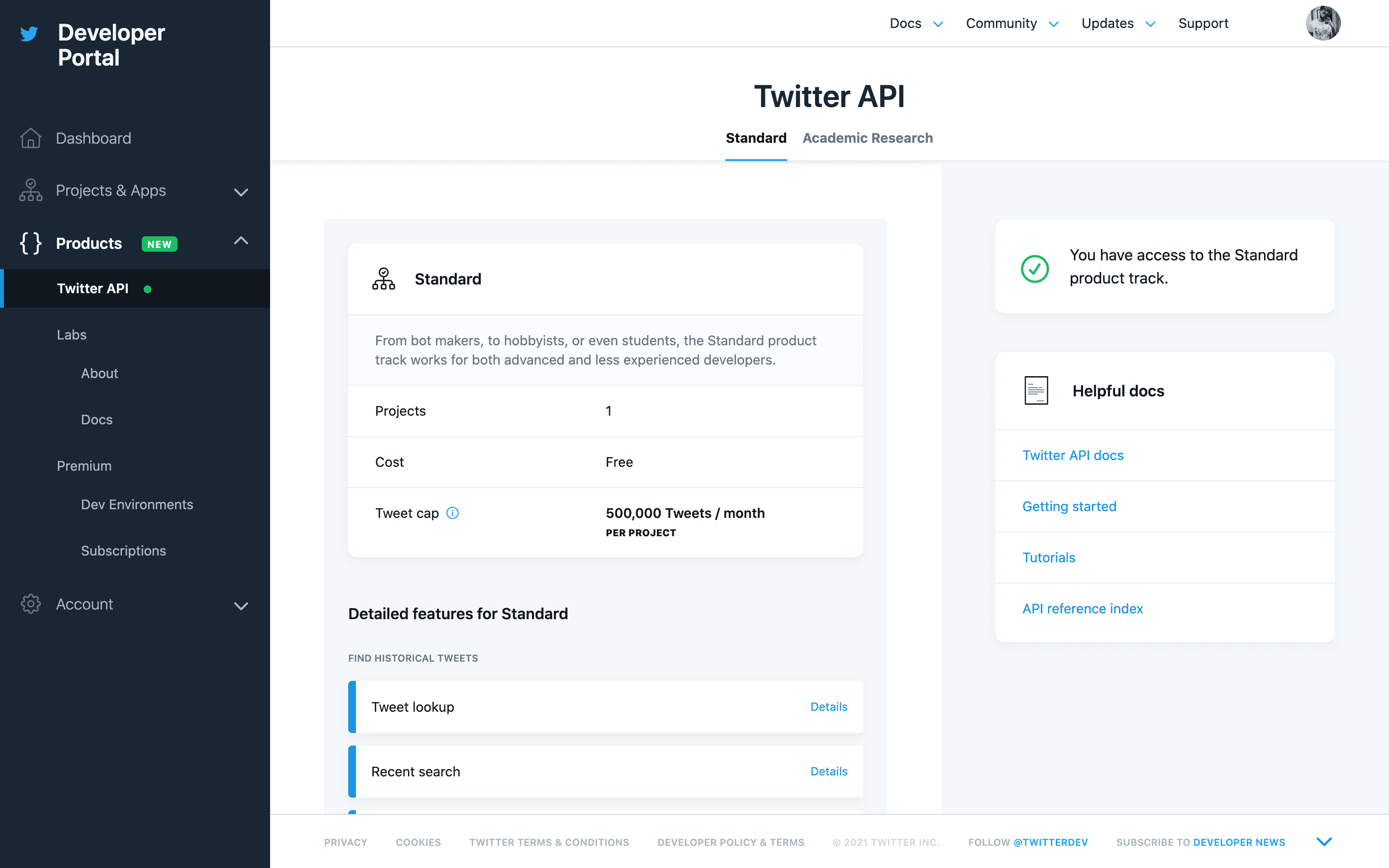Expand the Account sidebar section
The image size is (1389, 868).
coord(241,606)
